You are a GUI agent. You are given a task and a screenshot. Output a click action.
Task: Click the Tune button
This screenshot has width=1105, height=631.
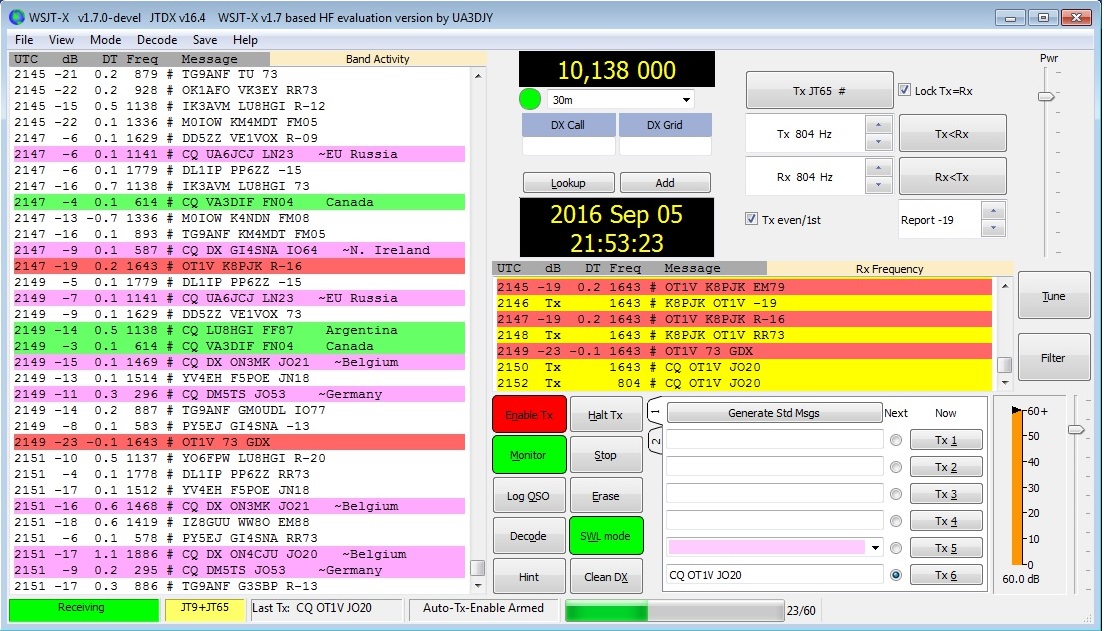tap(1053, 294)
